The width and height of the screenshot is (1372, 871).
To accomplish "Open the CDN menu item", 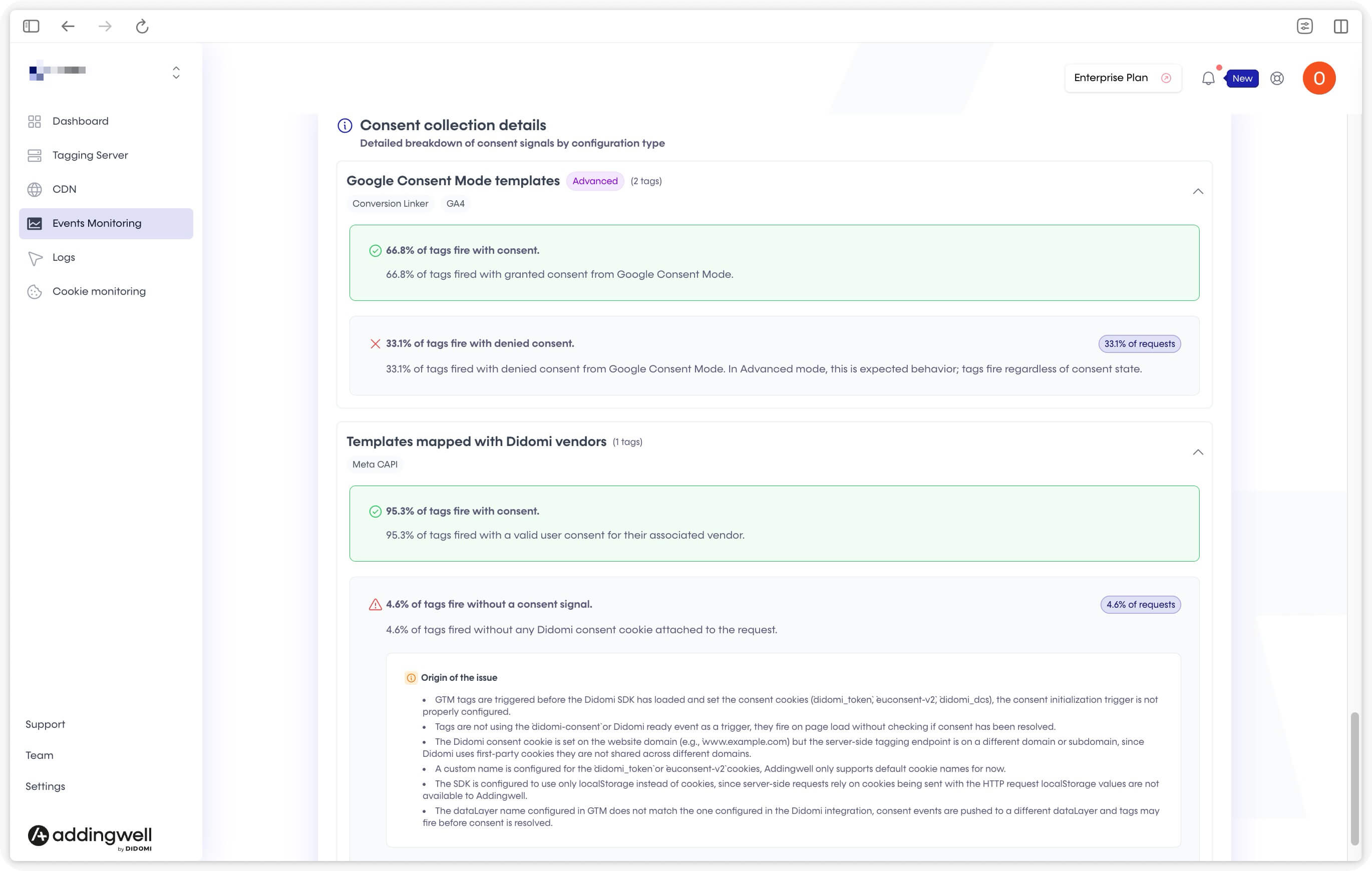I will coord(106,189).
